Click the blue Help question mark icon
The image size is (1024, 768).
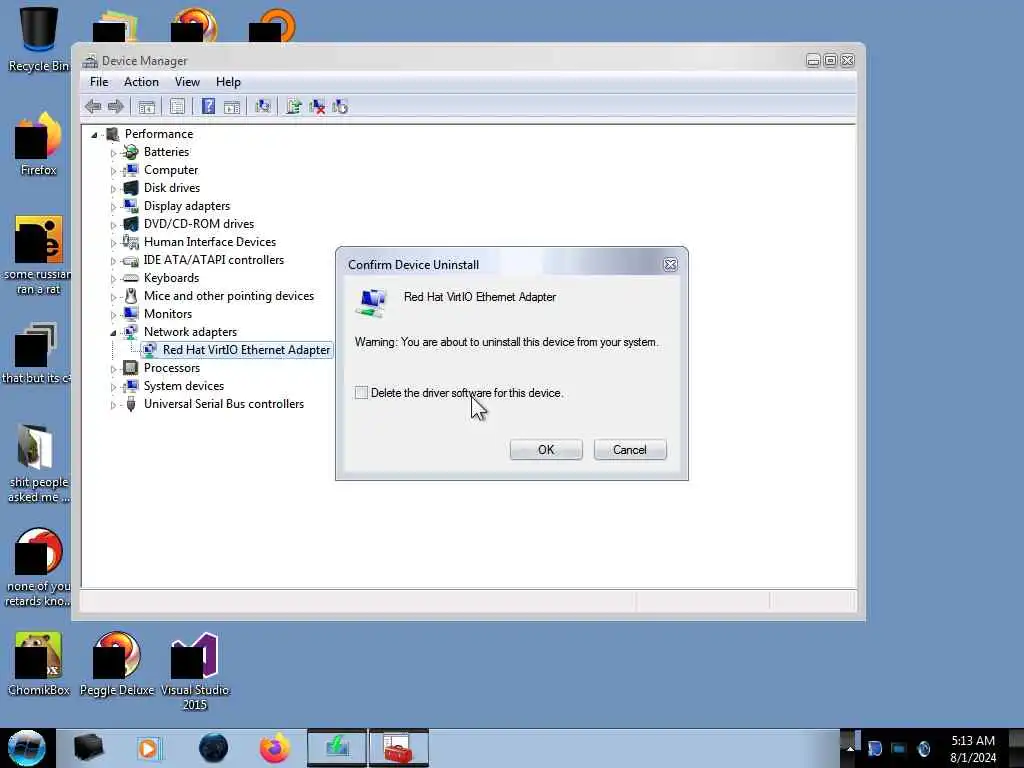coord(208,106)
